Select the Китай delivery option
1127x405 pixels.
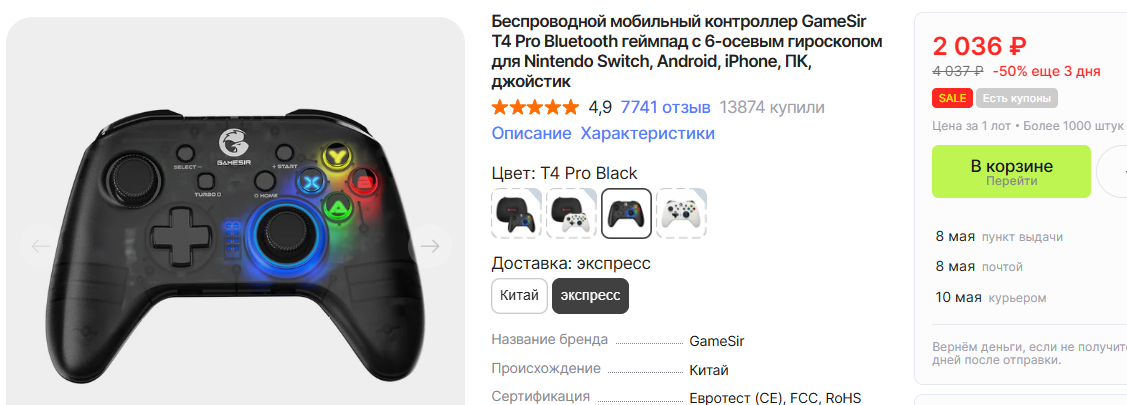(x=520, y=296)
